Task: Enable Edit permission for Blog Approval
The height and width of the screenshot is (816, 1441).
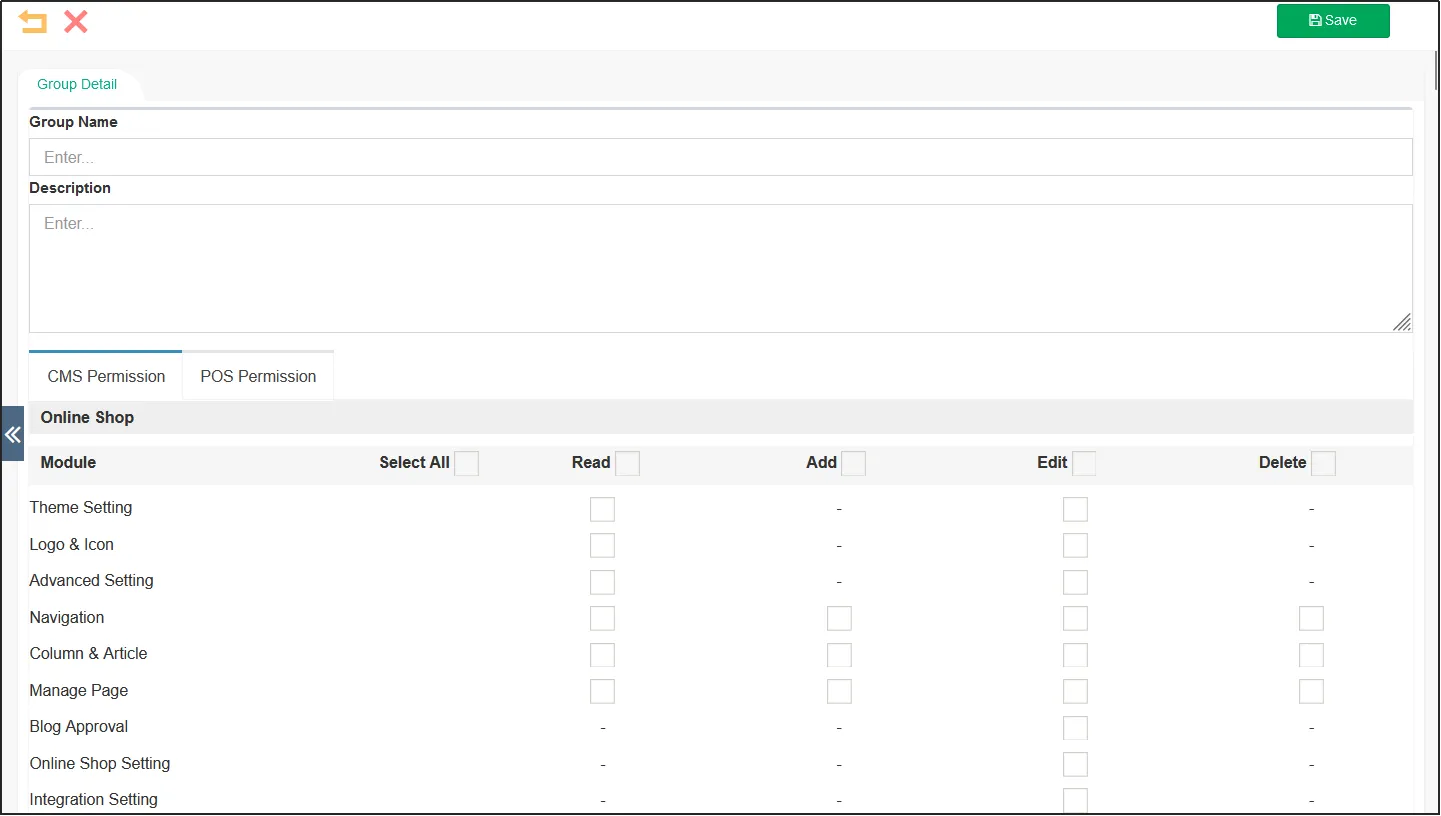Action: point(1075,728)
